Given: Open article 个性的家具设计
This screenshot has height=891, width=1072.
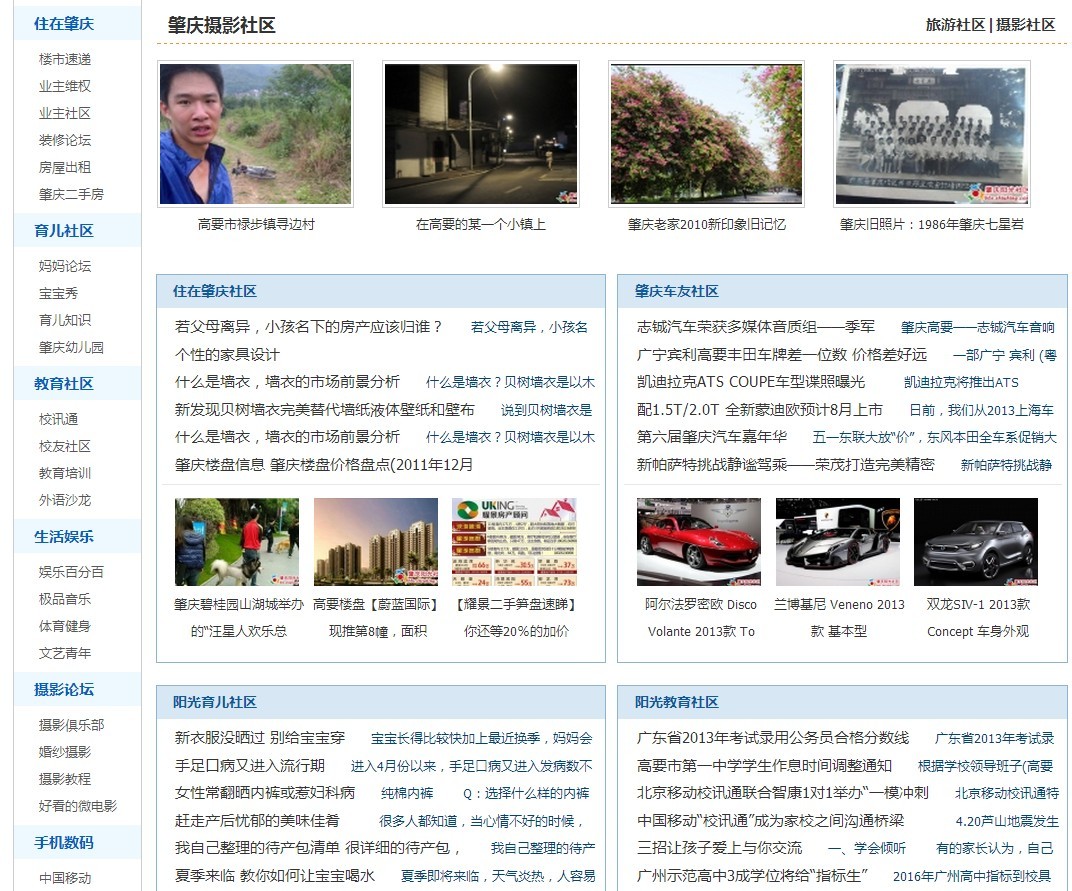Looking at the screenshot, I should [227, 355].
